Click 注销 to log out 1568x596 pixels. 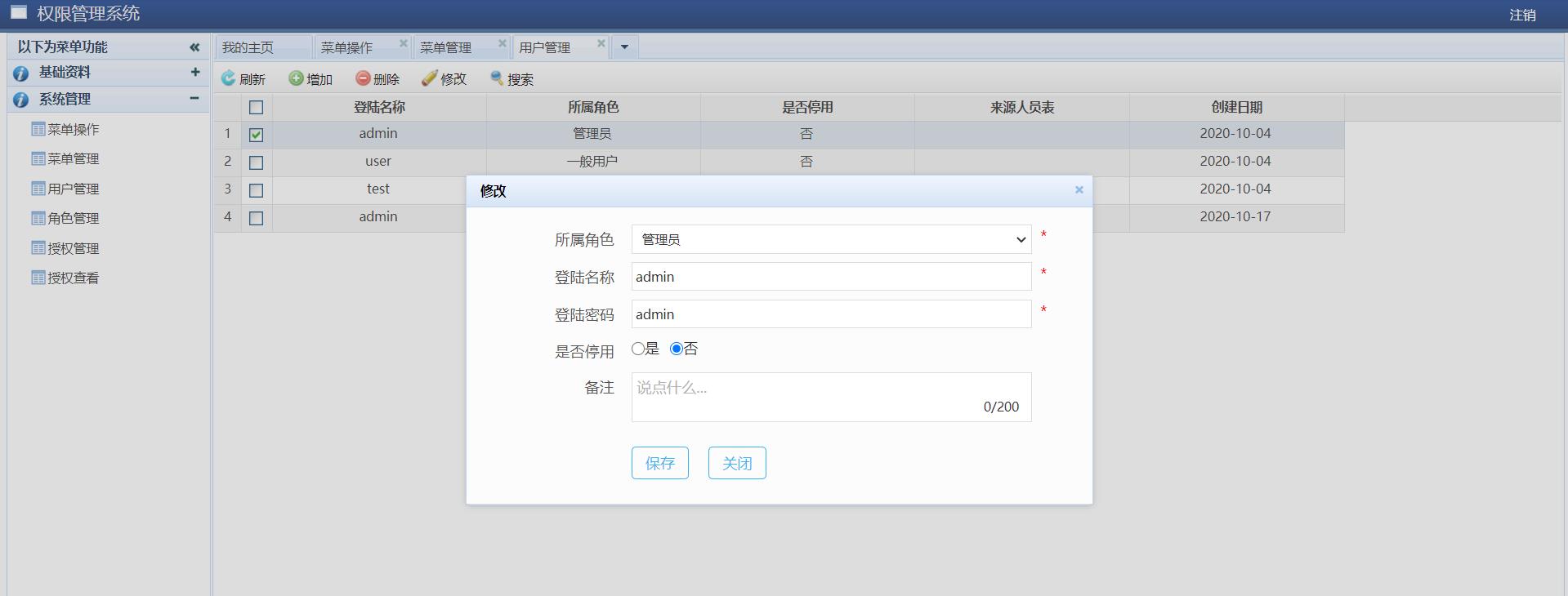[x=1522, y=15]
